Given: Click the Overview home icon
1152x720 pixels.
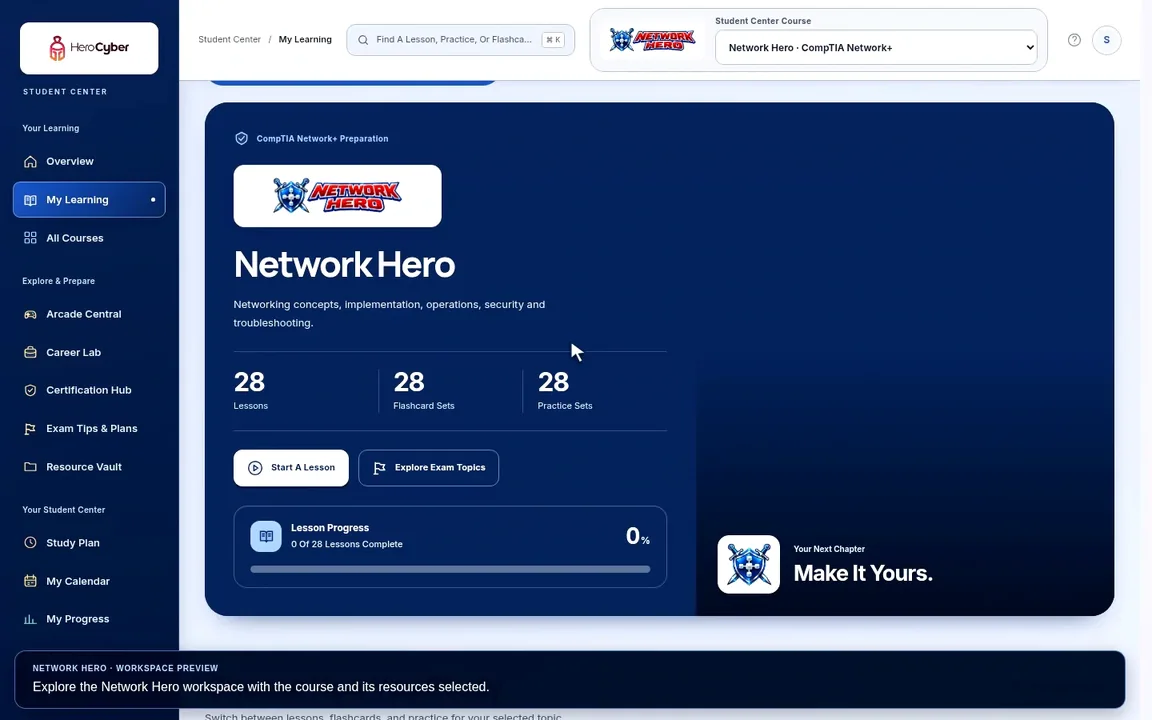Looking at the screenshot, I should pos(30,162).
